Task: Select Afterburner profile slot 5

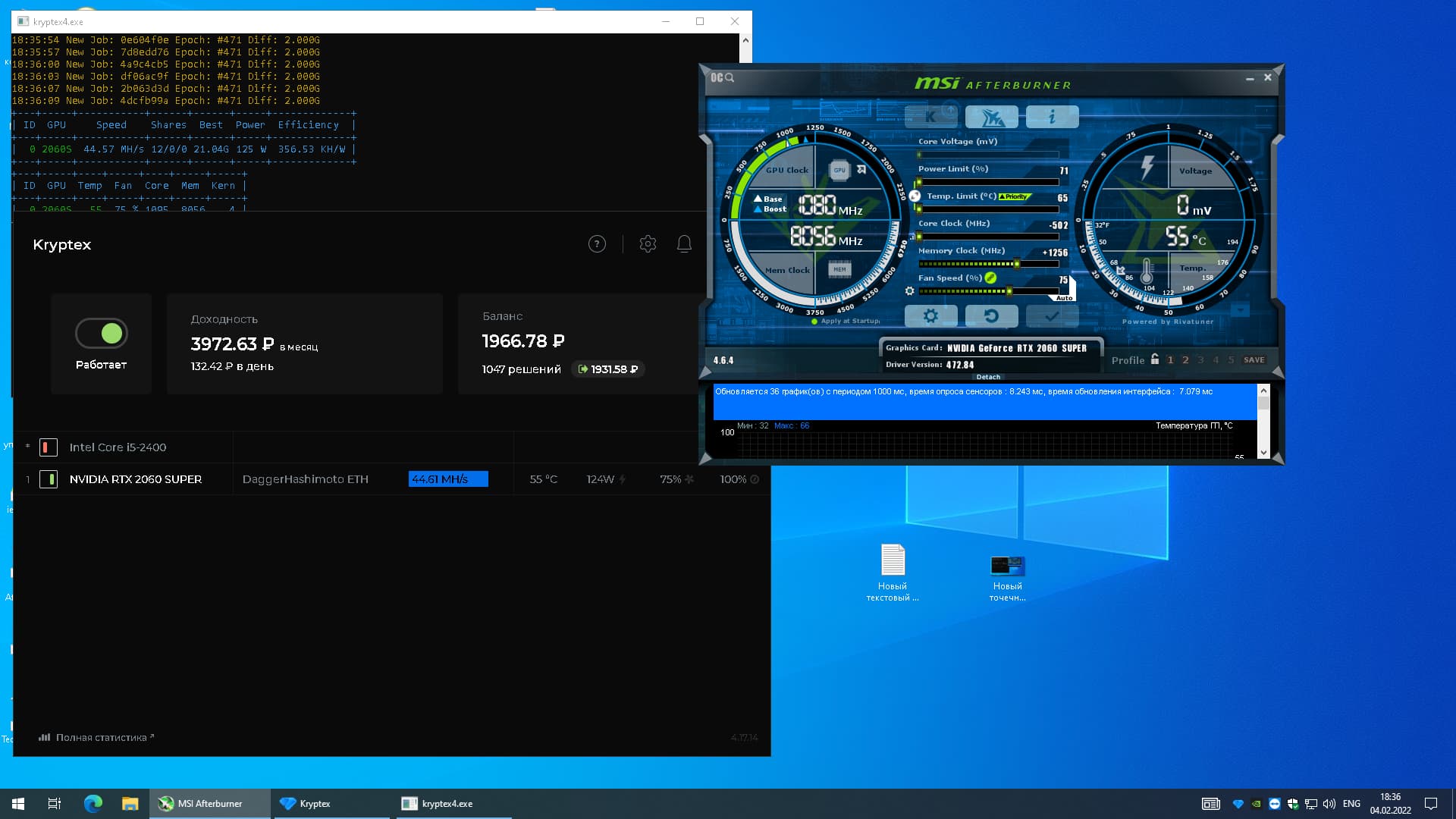Action: click(1231, 360)
